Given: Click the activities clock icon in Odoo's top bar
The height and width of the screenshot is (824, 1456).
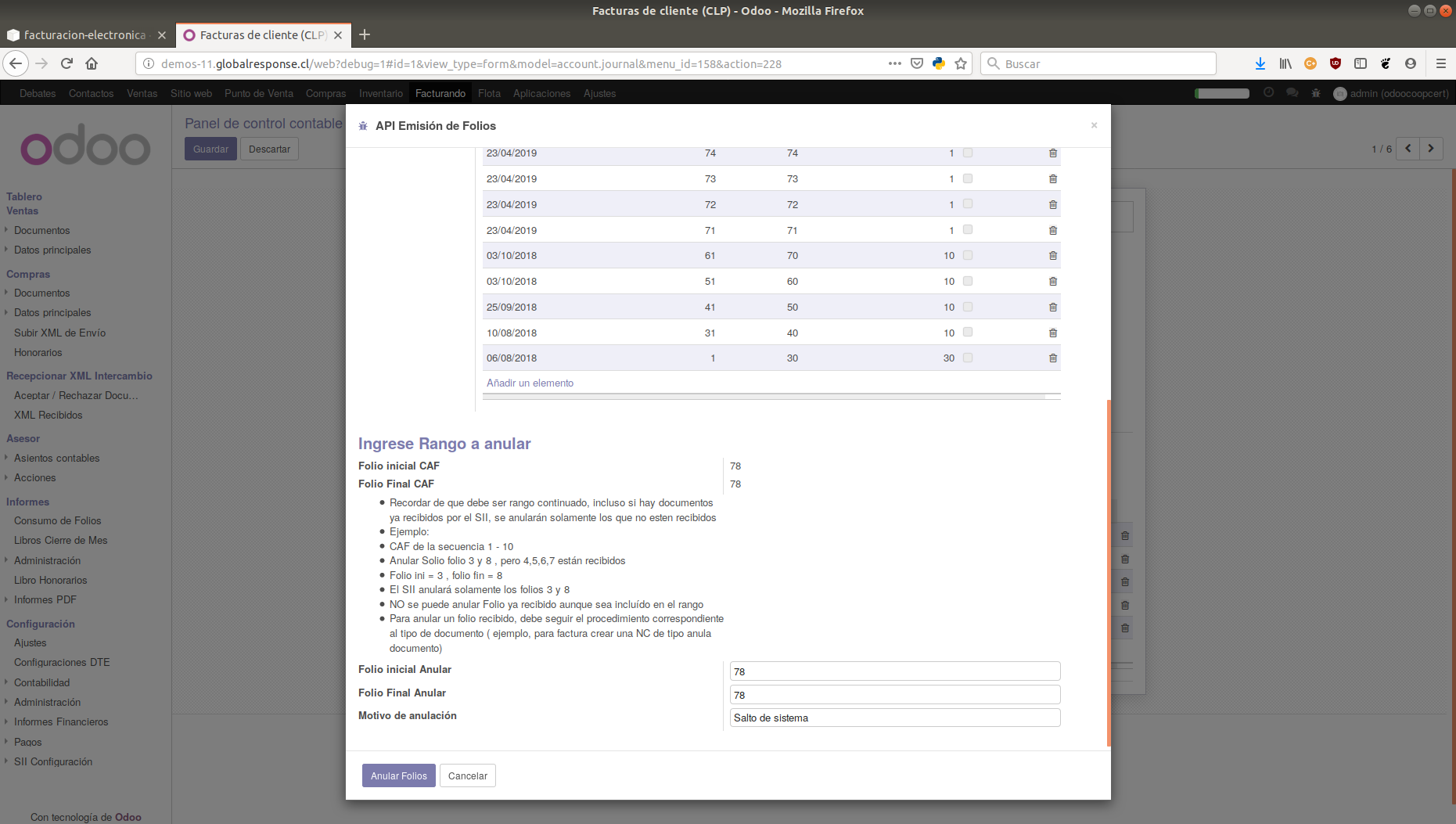Looking at the screenshot, I should pos(1269,93).
